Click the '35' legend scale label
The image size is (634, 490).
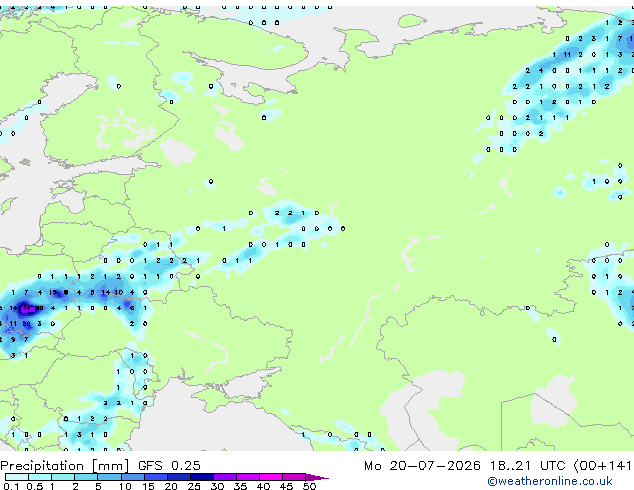[x=240, y=486]
